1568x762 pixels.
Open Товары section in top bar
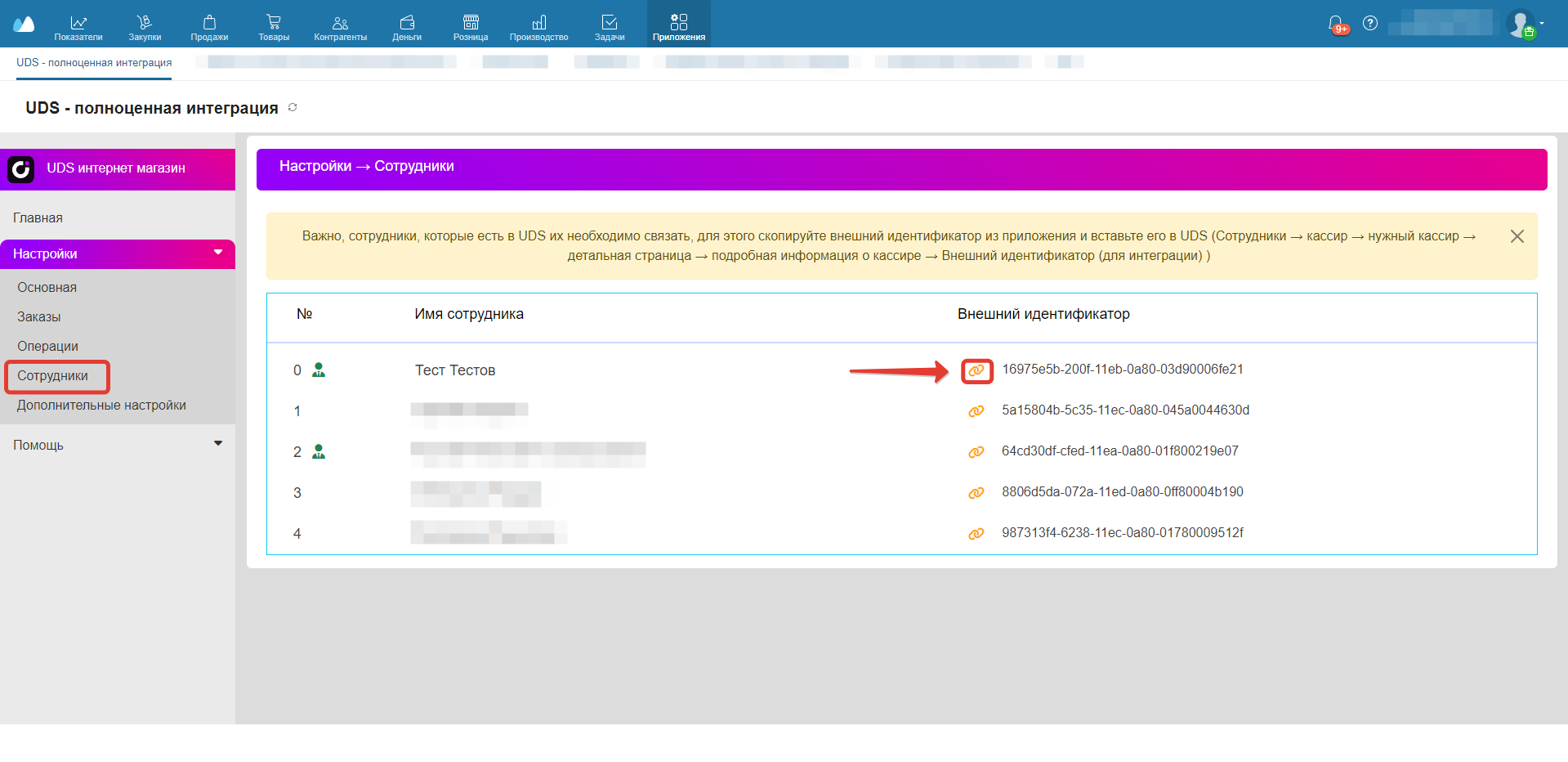[274, 27]
